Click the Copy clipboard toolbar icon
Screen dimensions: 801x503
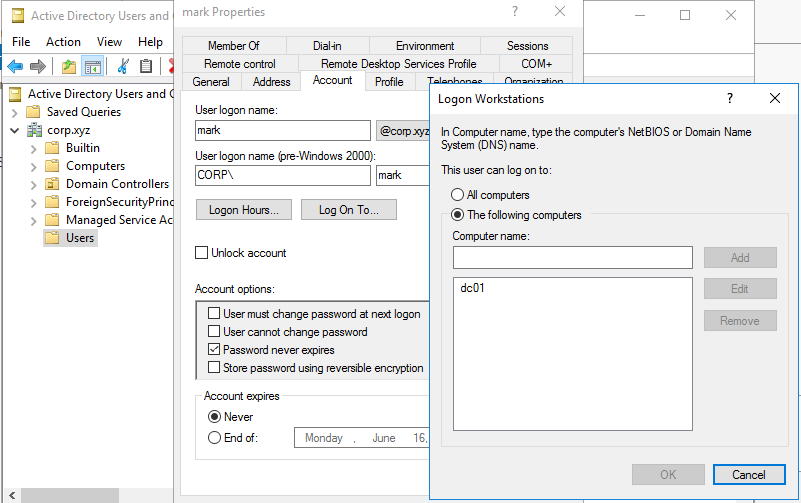[x=146, y=67]
